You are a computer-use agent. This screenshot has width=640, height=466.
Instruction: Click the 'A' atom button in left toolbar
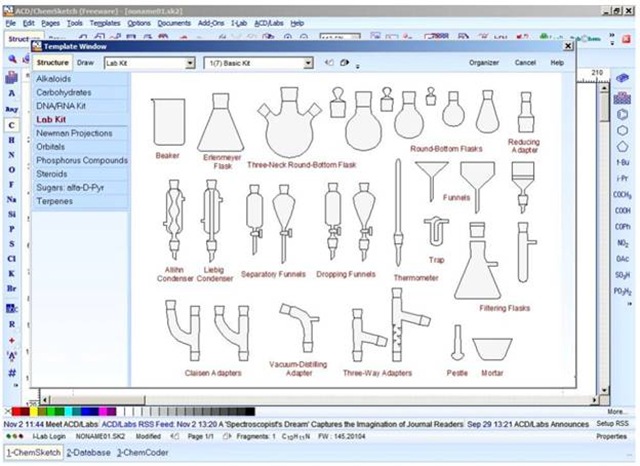click(11, 93)
